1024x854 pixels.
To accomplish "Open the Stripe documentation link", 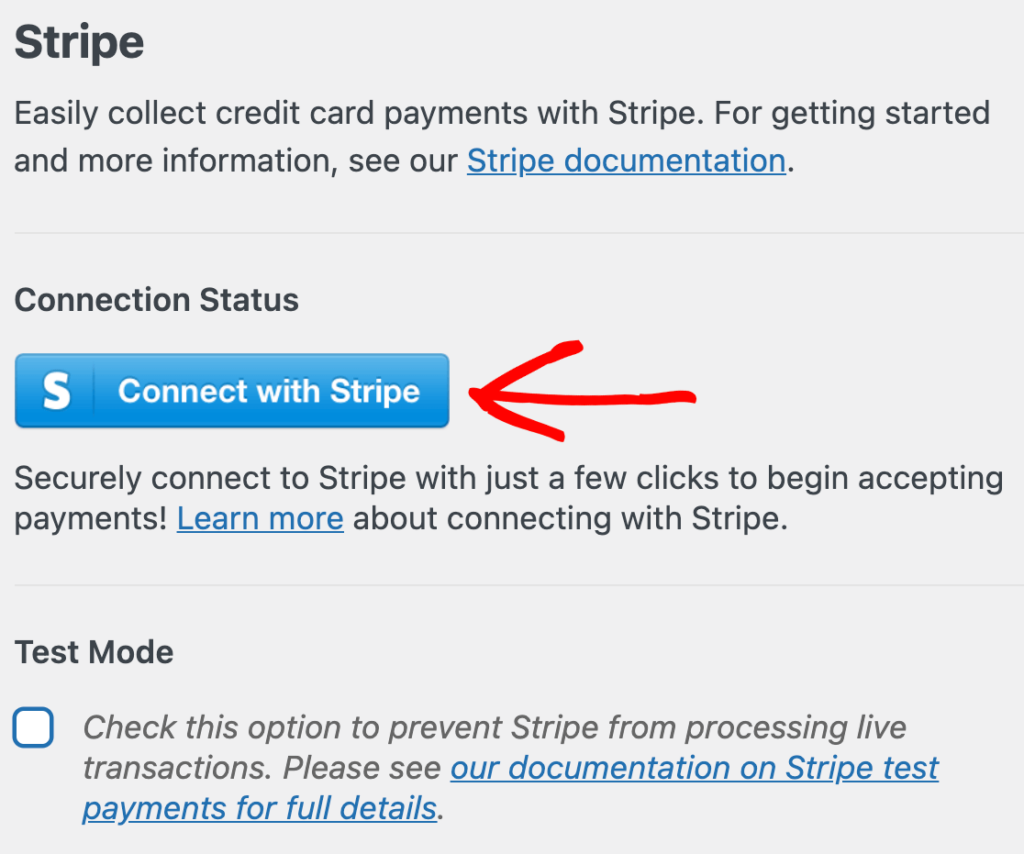I will (x=625, y=160).
